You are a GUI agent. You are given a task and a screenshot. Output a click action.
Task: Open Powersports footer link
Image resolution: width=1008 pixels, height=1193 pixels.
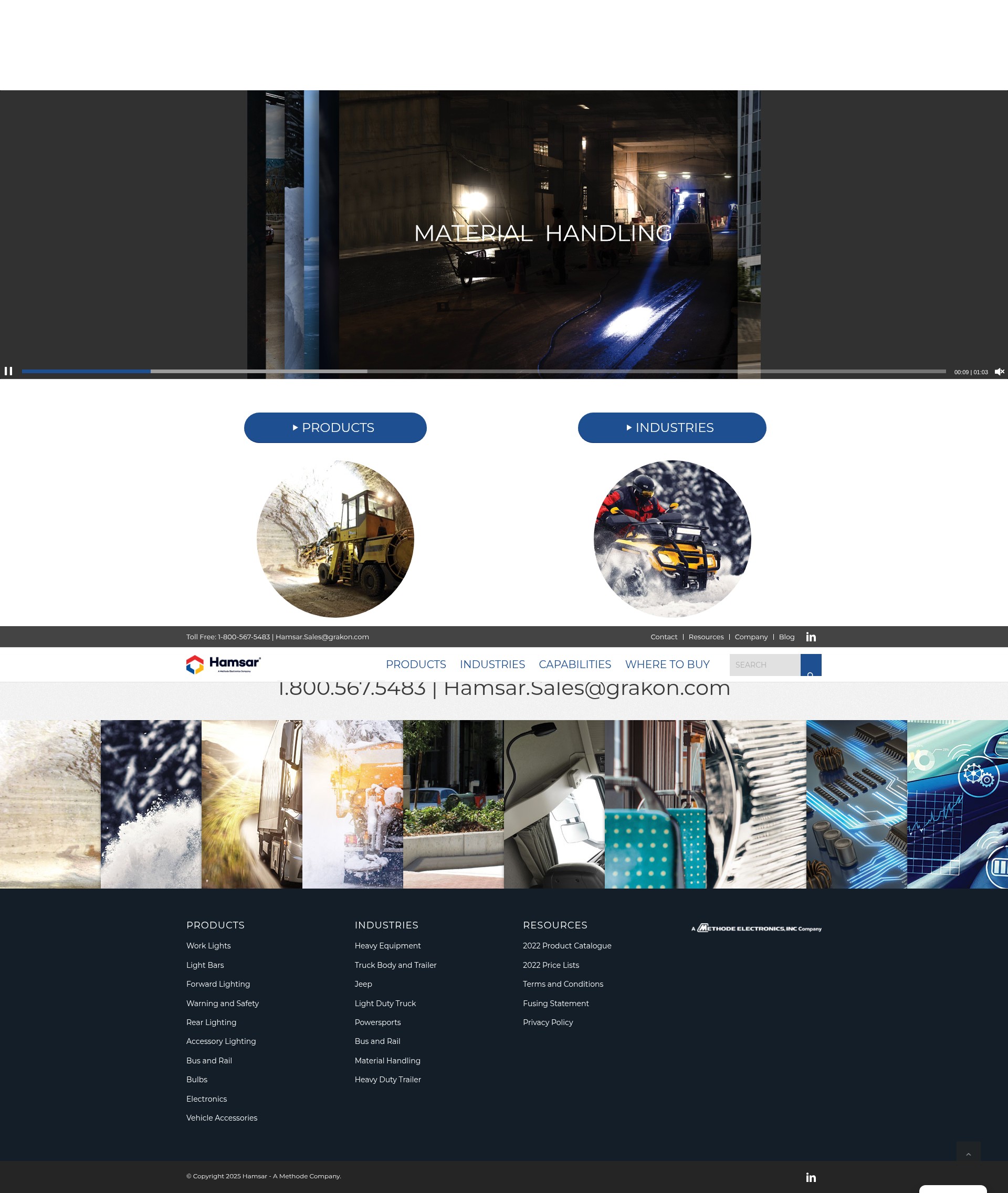tap(377, 1022)
